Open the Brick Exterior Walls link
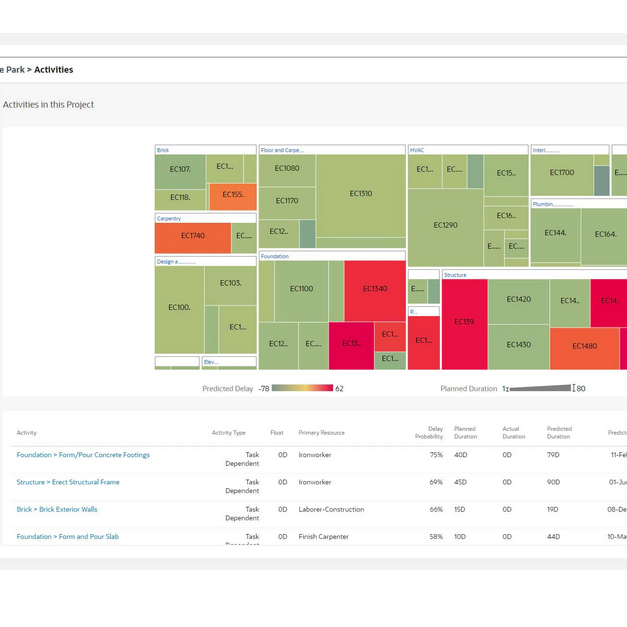Screen dimensions: 627x627 (x=57, y=509)
